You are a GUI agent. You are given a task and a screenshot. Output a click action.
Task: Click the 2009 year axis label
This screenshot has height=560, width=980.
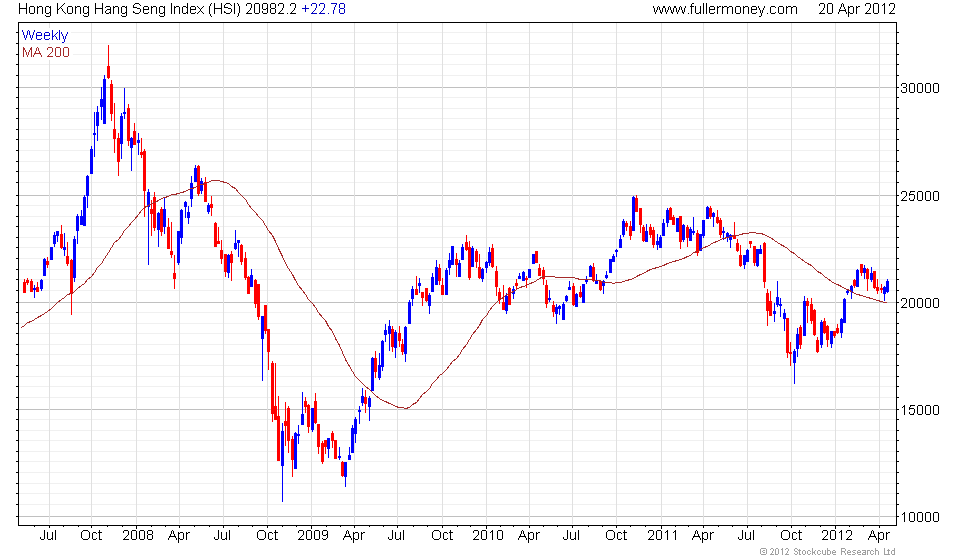coord(312,536)
